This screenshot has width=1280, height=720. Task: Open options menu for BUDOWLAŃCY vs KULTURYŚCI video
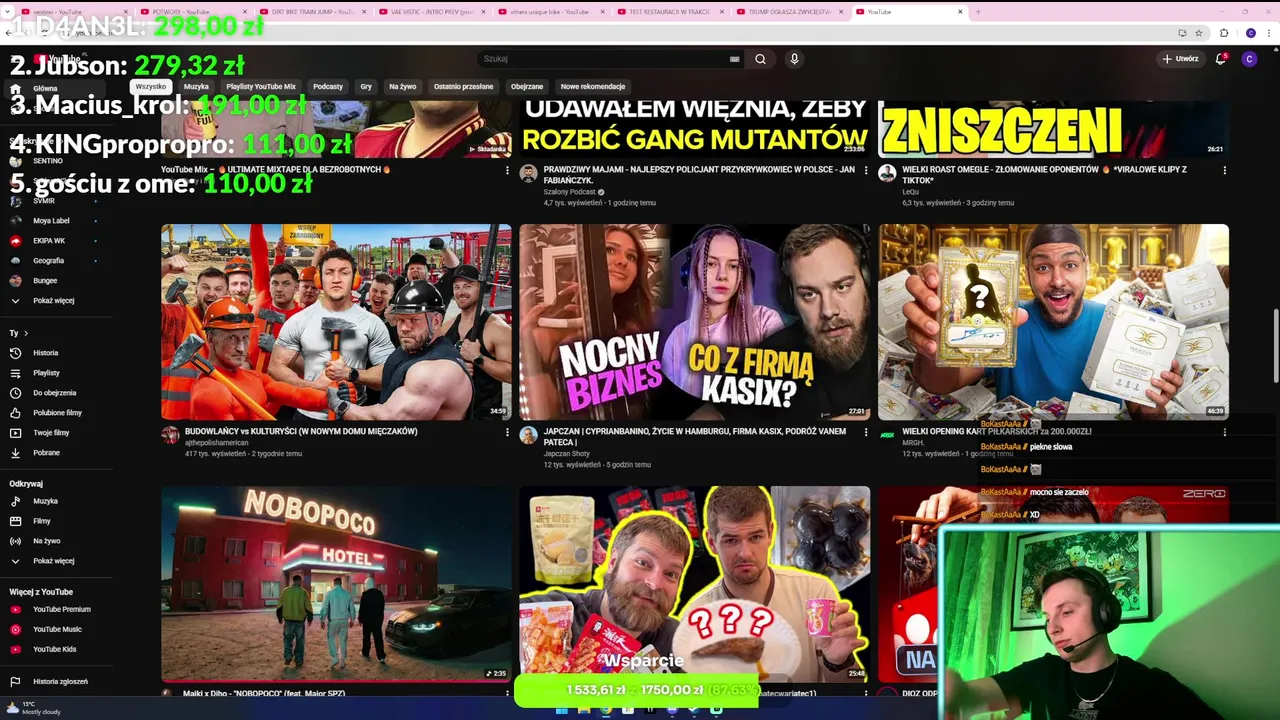click(507, 433)
